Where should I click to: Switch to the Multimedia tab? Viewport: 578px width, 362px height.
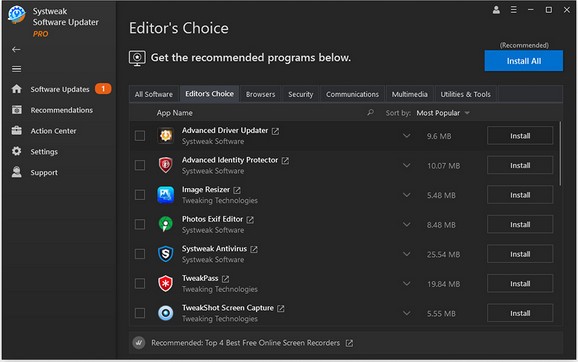(x=410, y=94)
